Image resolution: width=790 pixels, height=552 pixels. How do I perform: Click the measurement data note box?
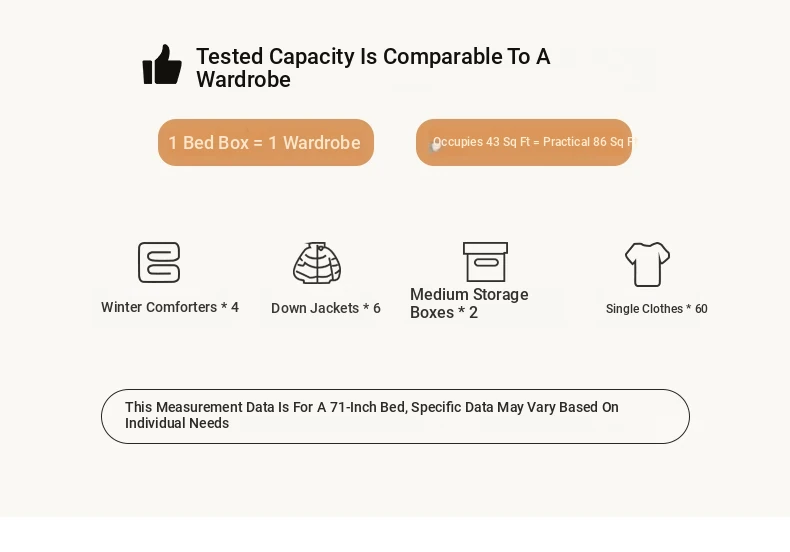tap(395, 416)
